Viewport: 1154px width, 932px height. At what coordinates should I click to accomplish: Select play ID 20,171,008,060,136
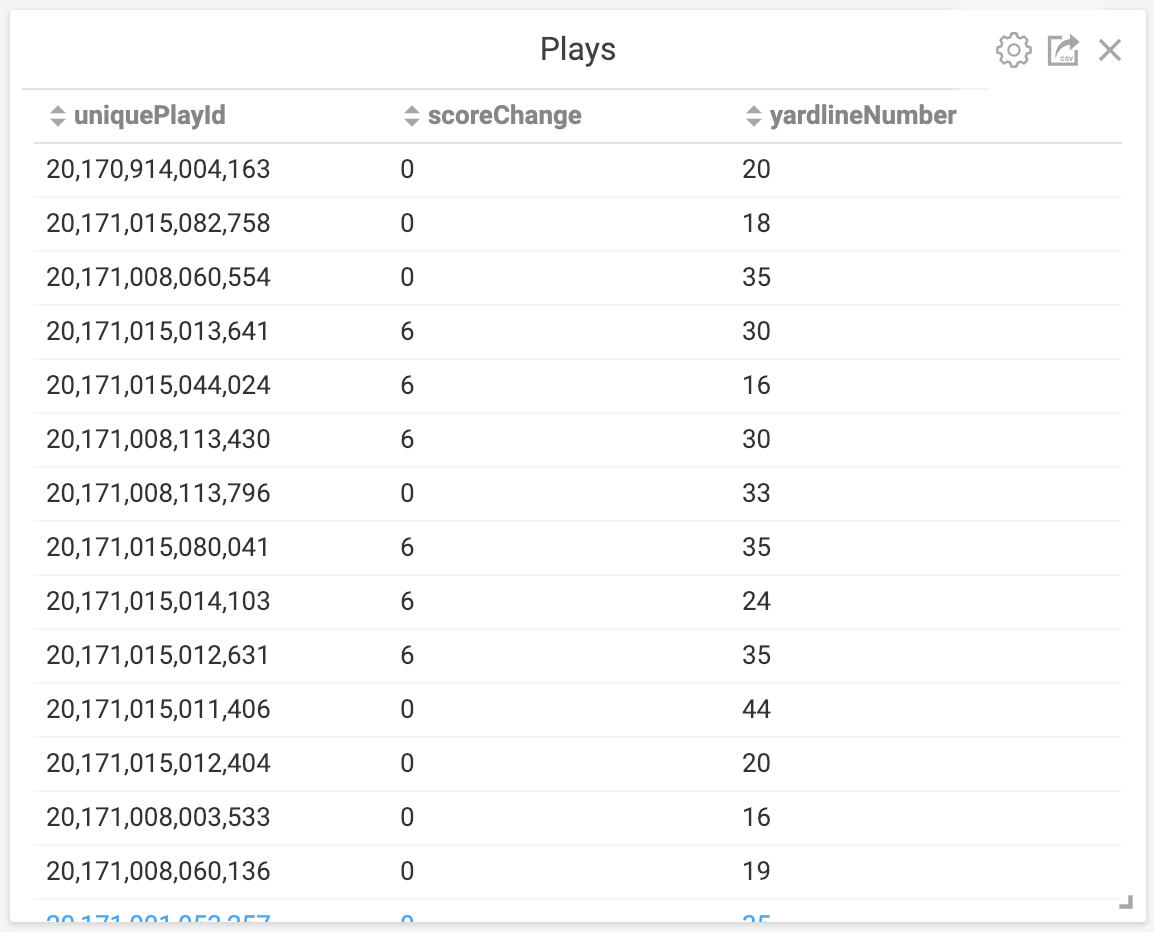[158, 871]
